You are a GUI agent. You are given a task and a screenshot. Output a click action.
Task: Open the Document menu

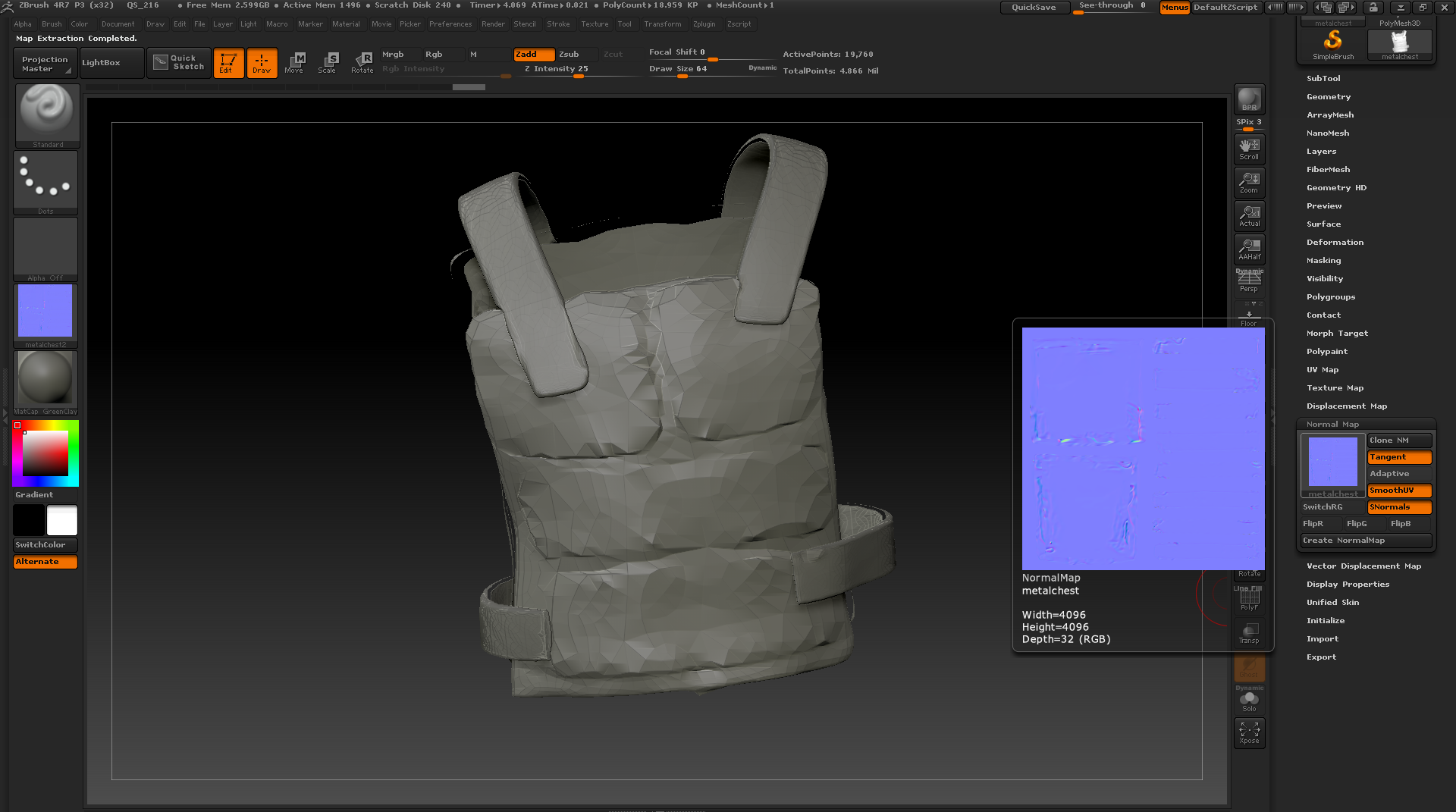point(118,24)
